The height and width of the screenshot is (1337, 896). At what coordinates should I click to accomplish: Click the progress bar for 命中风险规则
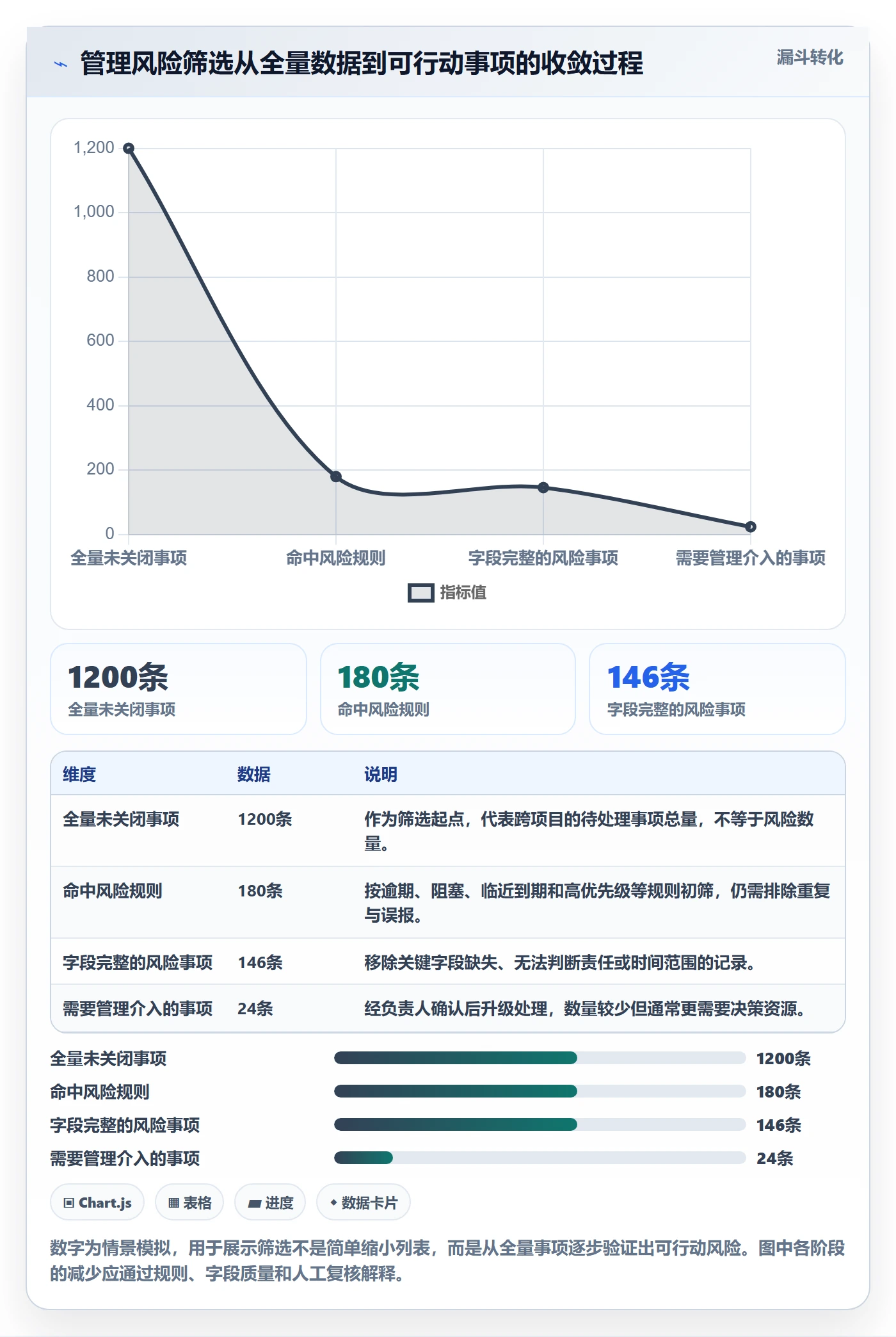click(540, 1091)
